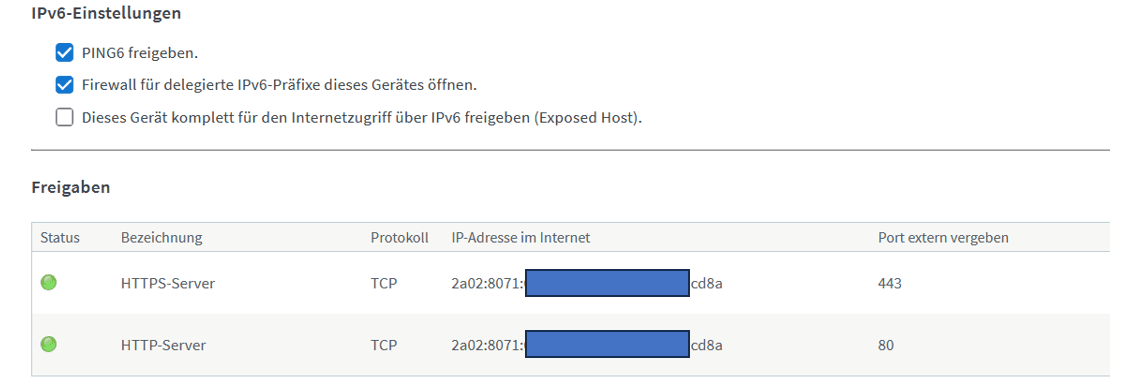Uncheck the PING6 freigeben checkbox
The image size is (1141, 387).
pos(65,53)
